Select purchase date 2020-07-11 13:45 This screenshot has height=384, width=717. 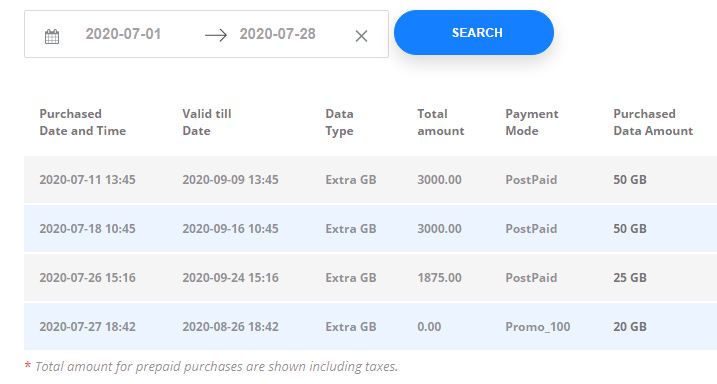click(x=87, y=180)
